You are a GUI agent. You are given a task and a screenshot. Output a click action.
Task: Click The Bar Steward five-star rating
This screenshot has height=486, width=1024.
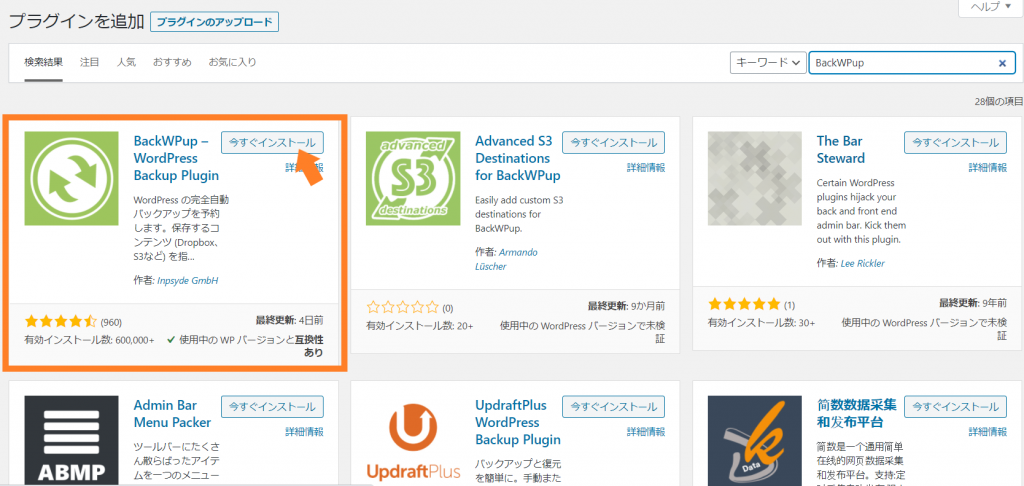pos(744,304)
